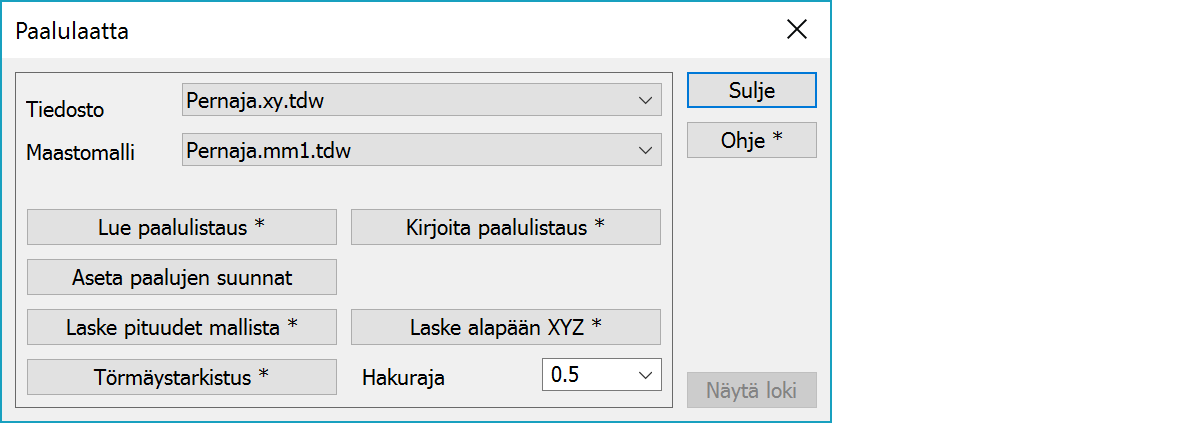
Task: Click Kirjoita paalulistaus to write pile list
Action: click(505, 227)
